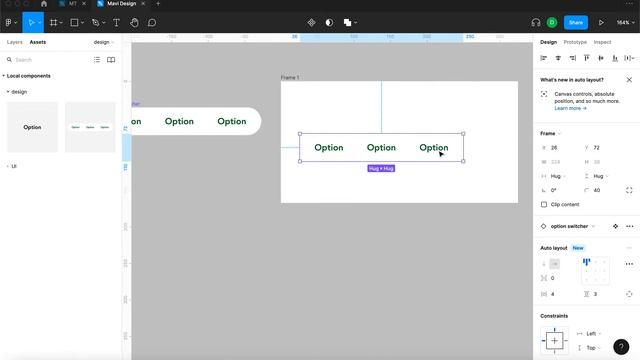Align left icon in Design panel
The height and width of the screenshot is (360, 640).
(544, 58)
